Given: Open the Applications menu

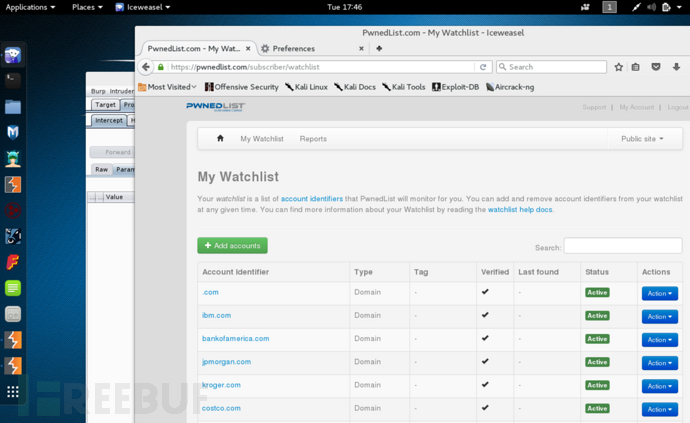Looking at the screenshot, I should pos(30,7).
